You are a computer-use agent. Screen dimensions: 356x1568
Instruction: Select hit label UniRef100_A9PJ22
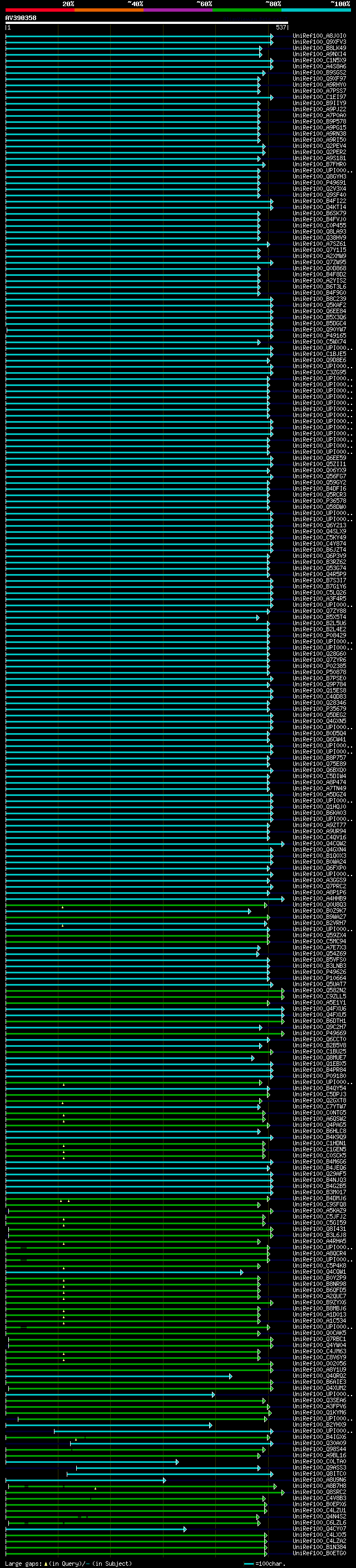[319, 109]
